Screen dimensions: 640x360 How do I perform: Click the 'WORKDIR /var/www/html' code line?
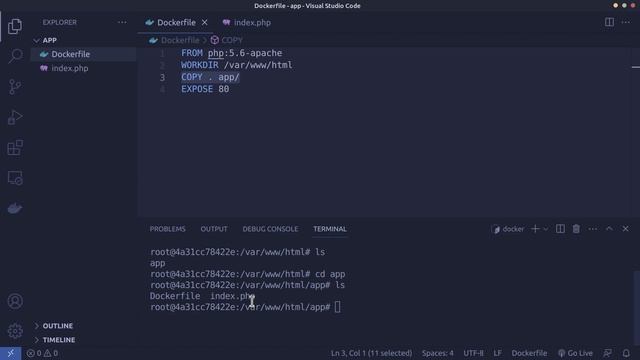[x=237, y=65]
